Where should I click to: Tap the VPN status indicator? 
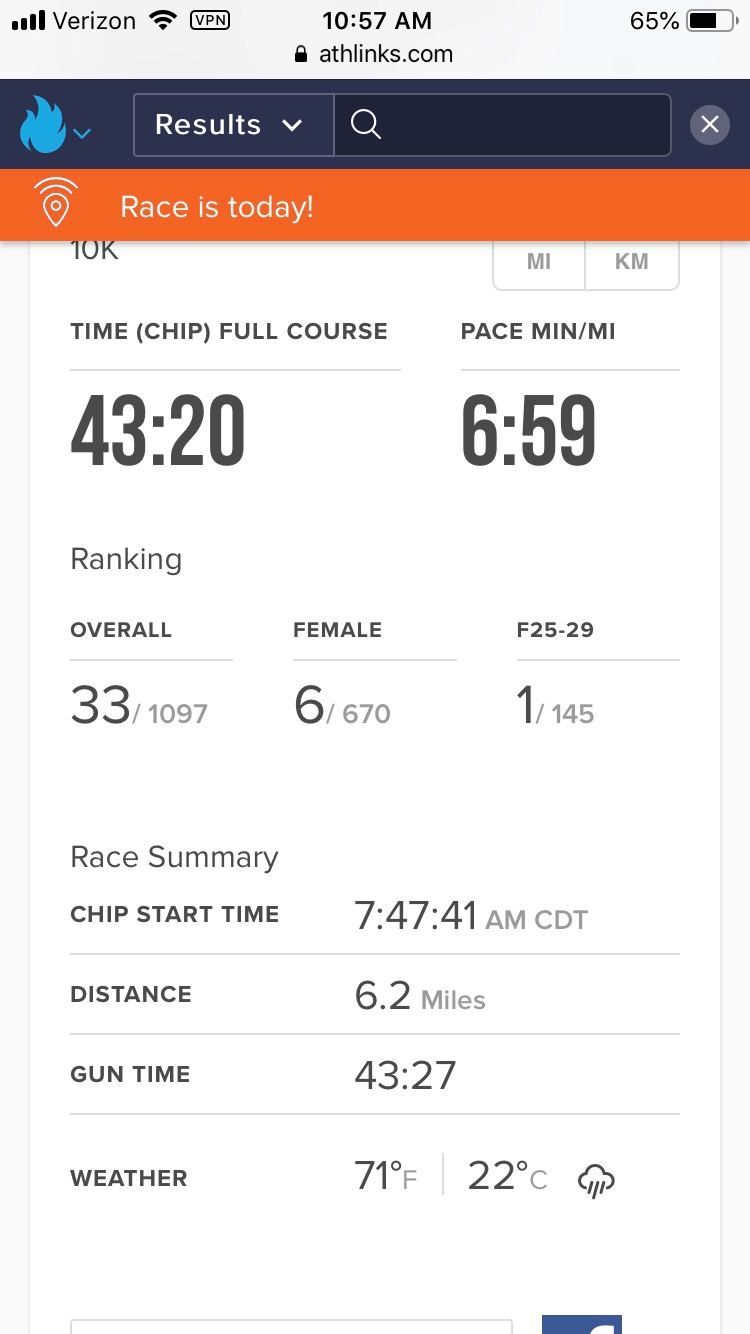pyautogui.click(x=208, y=19)
